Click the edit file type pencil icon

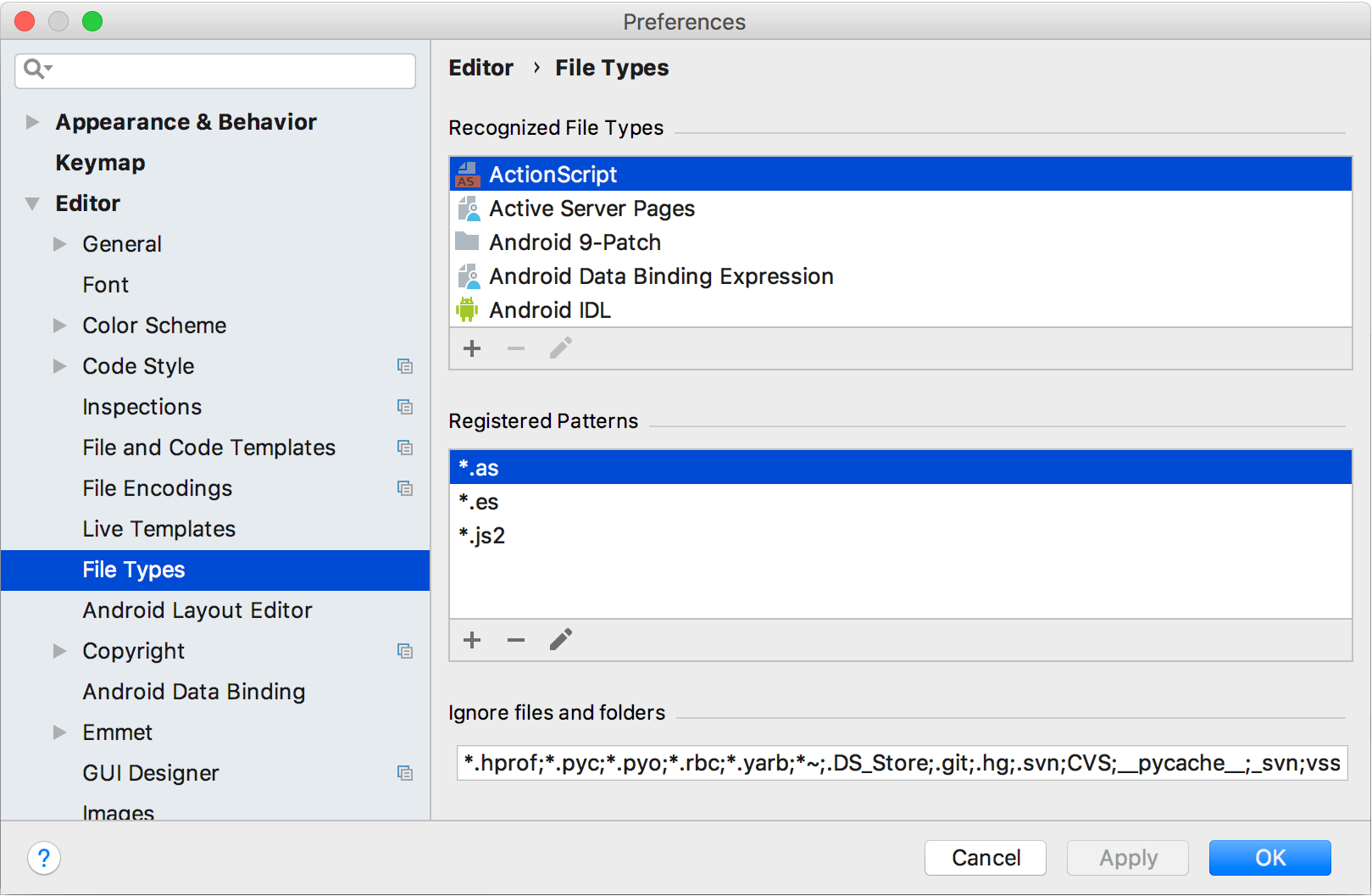click(x=561, y=348)
